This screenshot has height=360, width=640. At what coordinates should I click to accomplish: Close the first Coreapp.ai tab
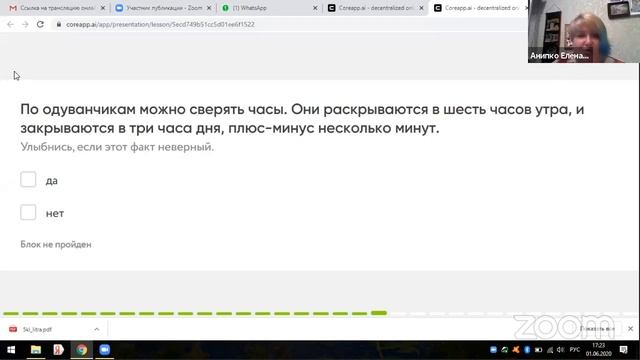(421, 8)
